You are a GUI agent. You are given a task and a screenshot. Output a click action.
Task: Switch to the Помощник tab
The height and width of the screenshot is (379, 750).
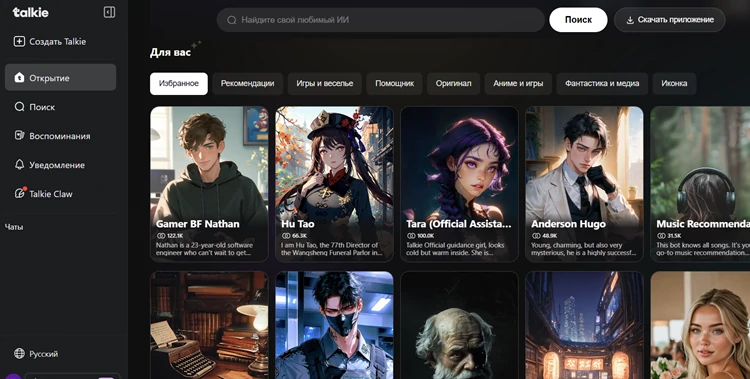tap(395, 83)
